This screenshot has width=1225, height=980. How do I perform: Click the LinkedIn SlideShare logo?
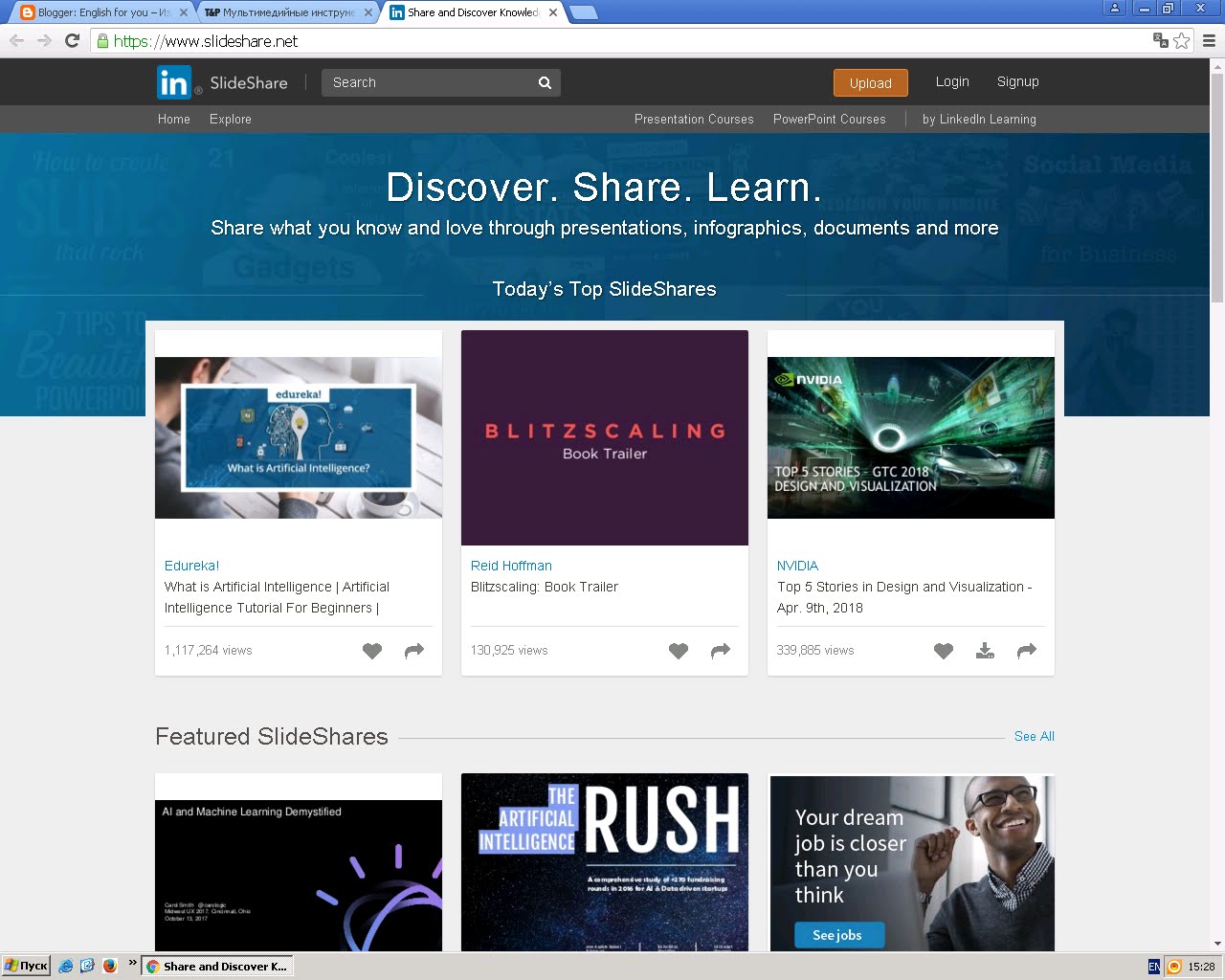(x=222, y=82)
